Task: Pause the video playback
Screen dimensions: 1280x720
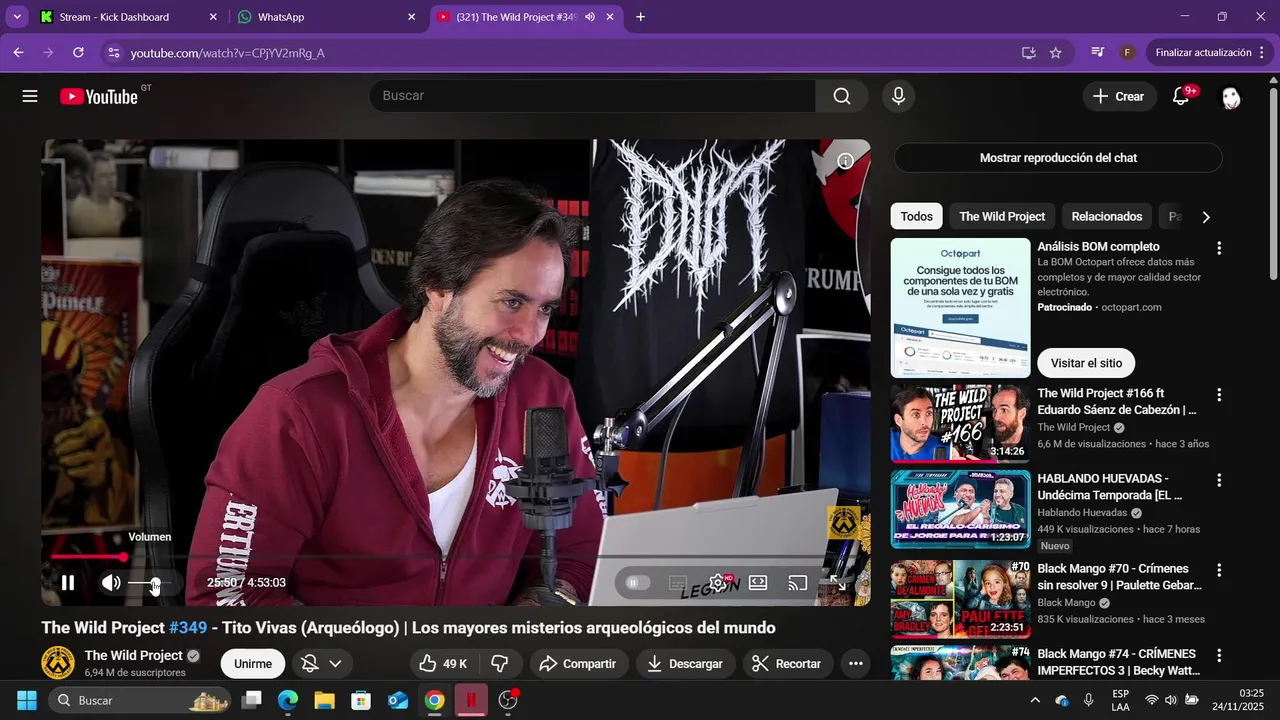Action: [x=68, y=582]
